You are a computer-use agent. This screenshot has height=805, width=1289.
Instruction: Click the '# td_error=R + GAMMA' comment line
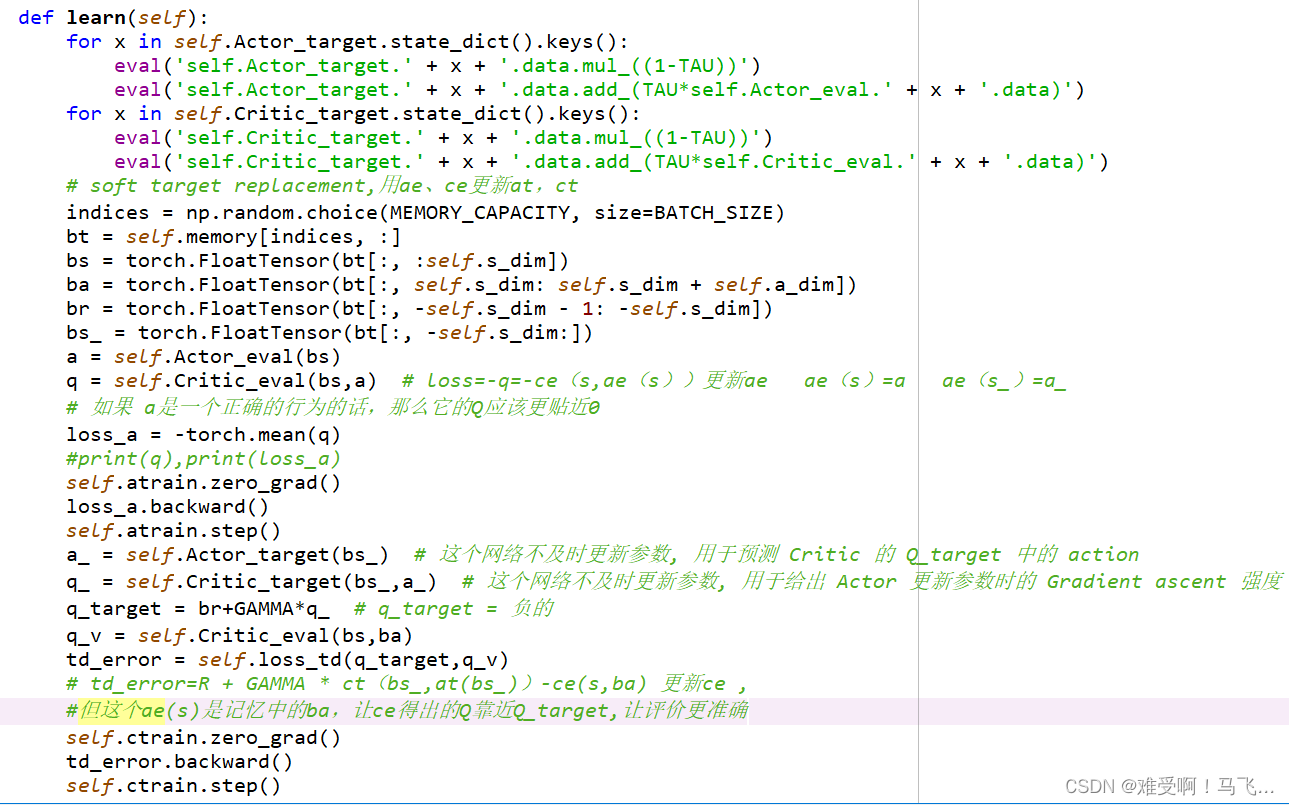pyautogui.click(x=407, y=684)
